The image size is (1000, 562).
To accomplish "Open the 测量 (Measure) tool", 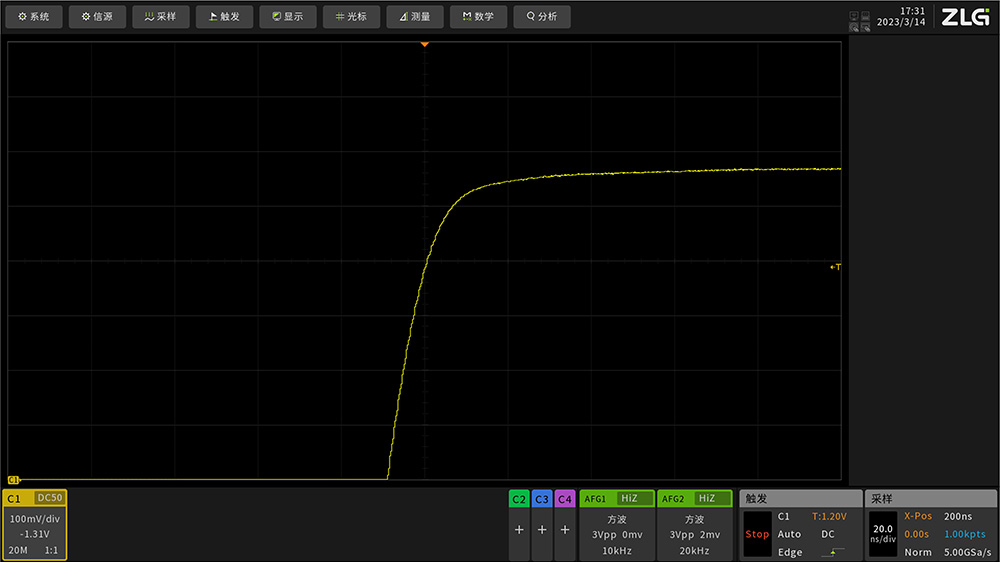I will click(x=414, y=17).
